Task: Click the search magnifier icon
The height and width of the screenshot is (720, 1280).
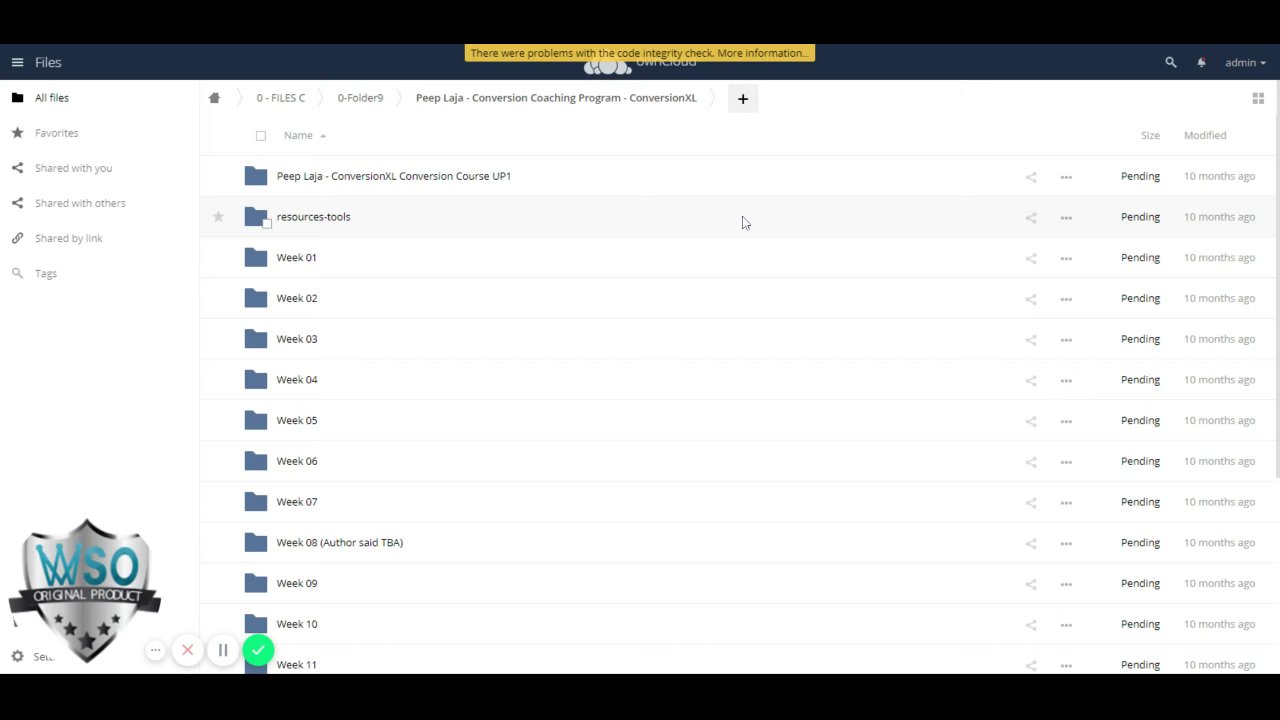Action: 1171,62
